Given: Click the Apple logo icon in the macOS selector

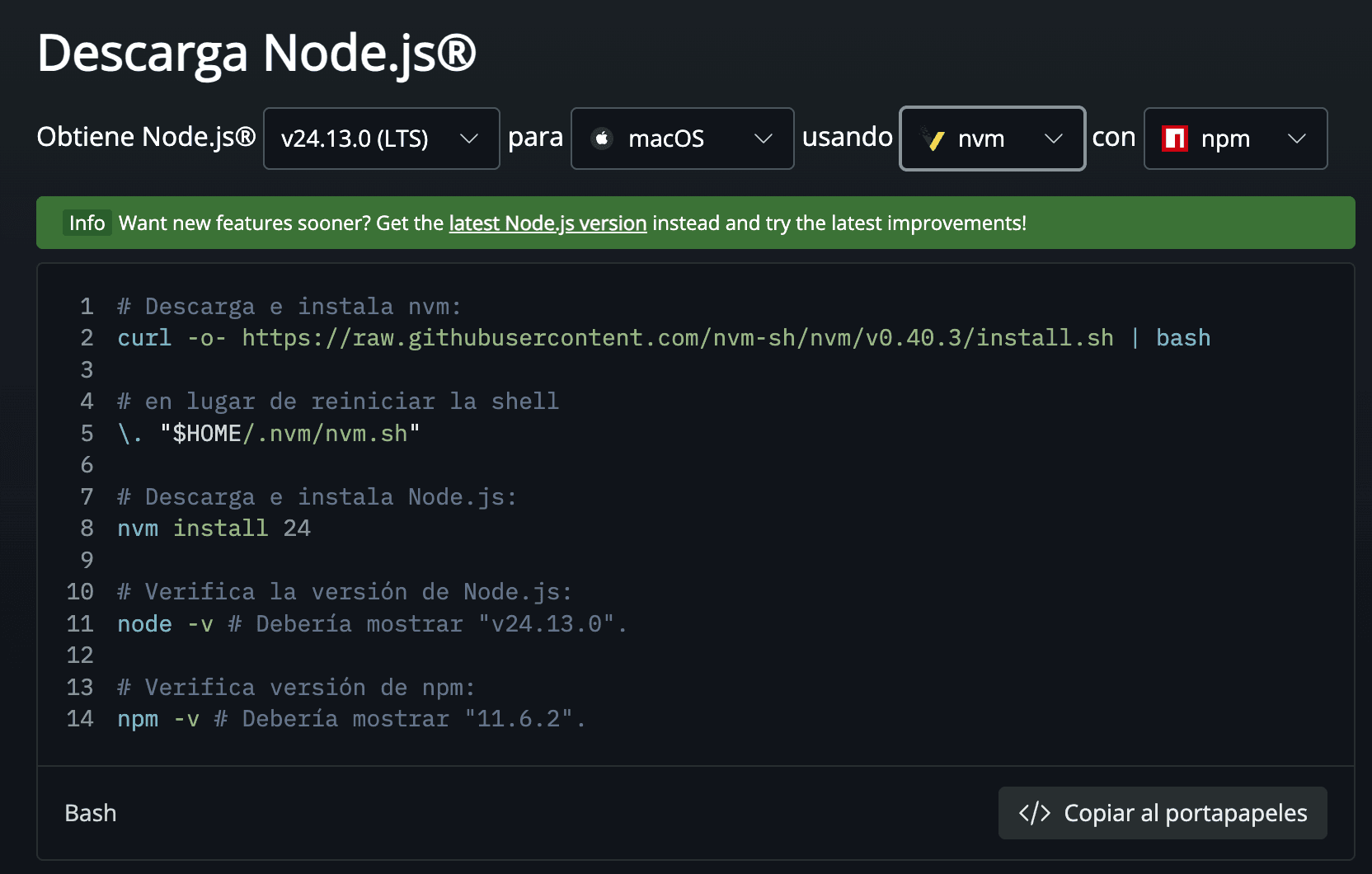Looking at the screenshot, I should (602, 139).
